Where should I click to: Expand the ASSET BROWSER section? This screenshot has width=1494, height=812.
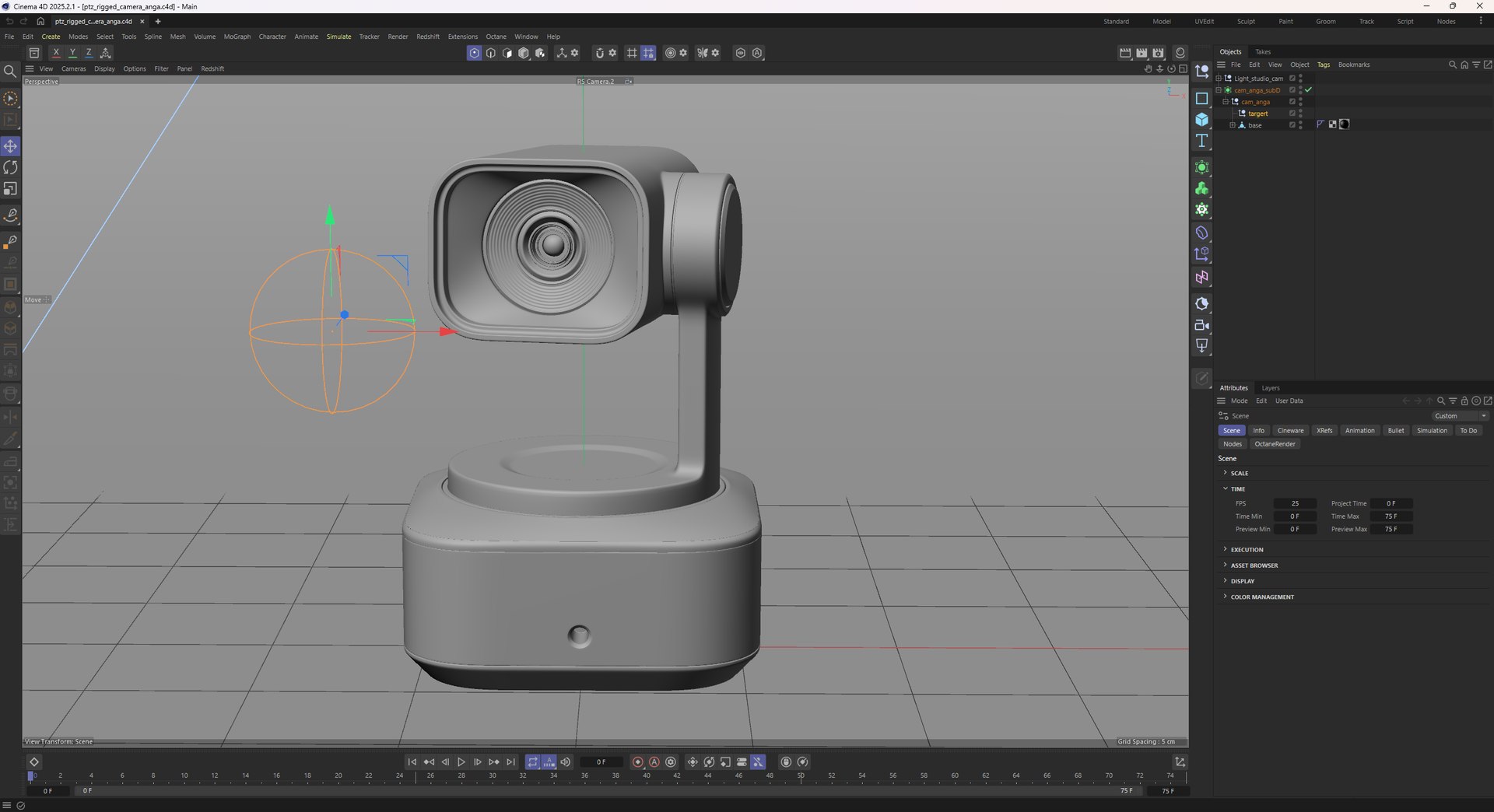1225,565
